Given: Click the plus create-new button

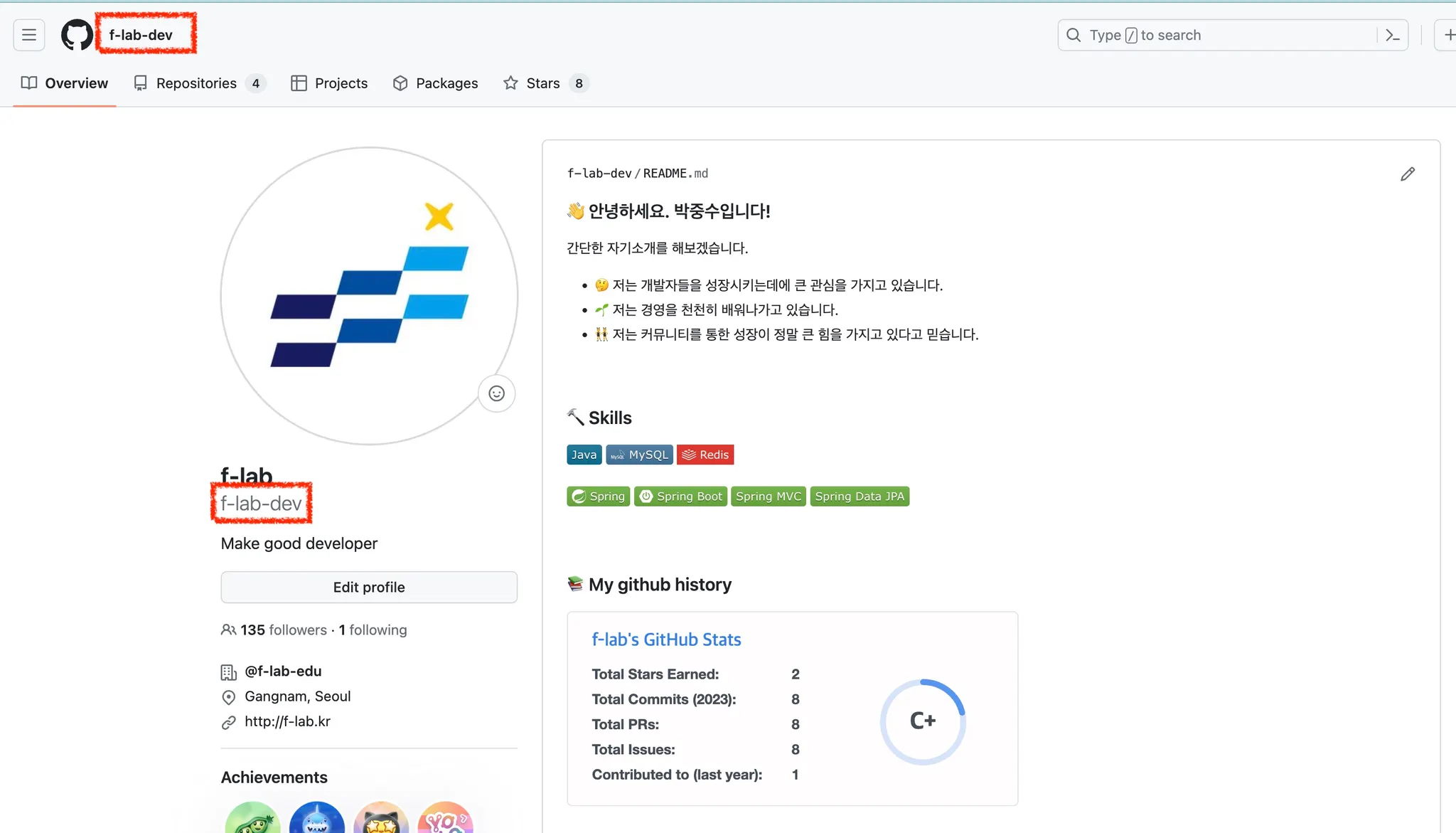Looking at the screenshot, I should 1447,35.
